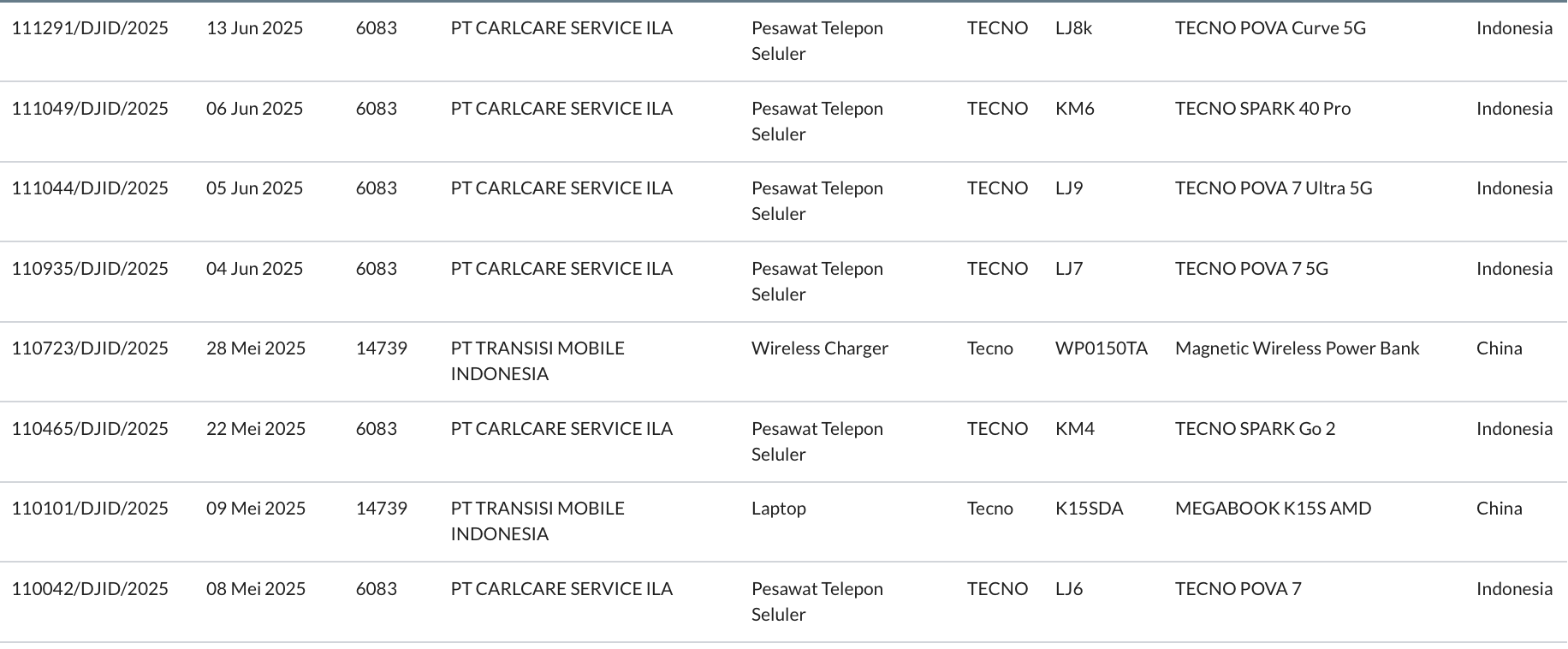Select date 05 Jun 2025
1568x649 pixels.
point(254,188)
